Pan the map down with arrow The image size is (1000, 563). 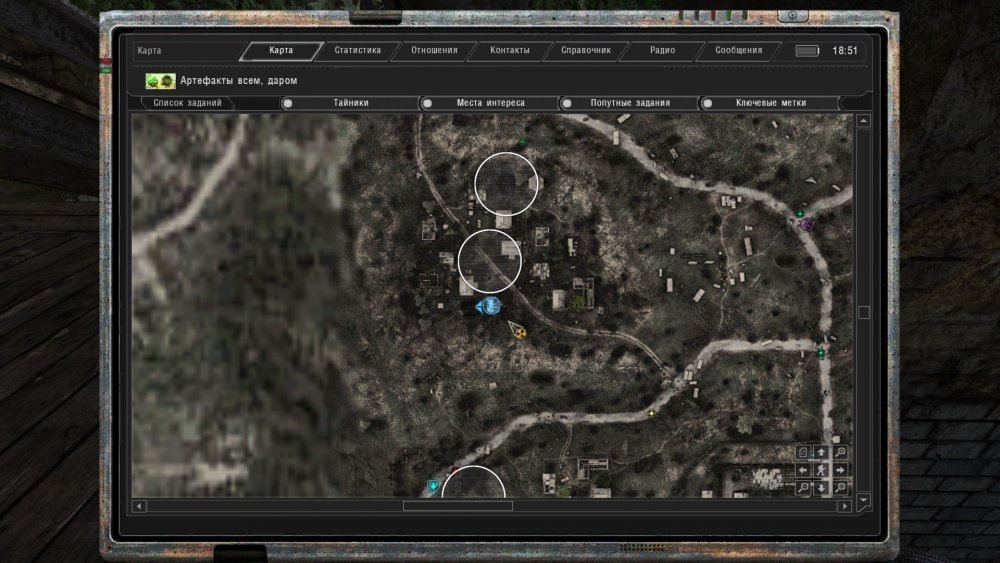(x=821, y=488)
